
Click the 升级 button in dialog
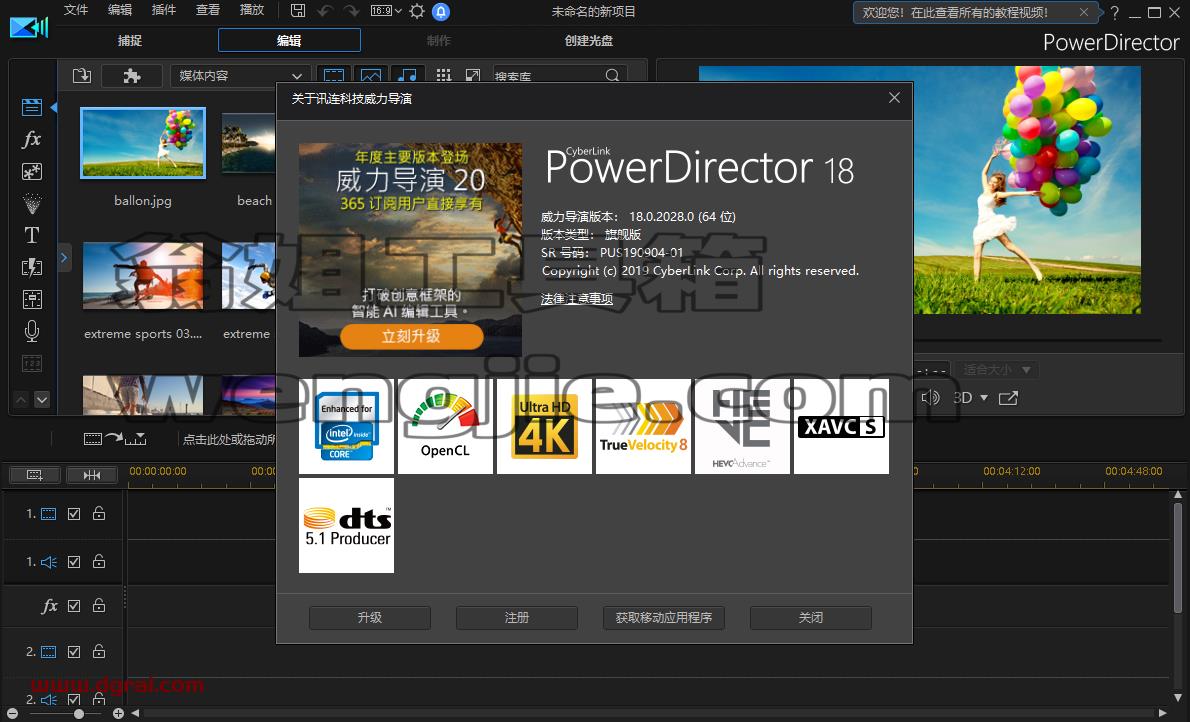[x=370, y=618]
